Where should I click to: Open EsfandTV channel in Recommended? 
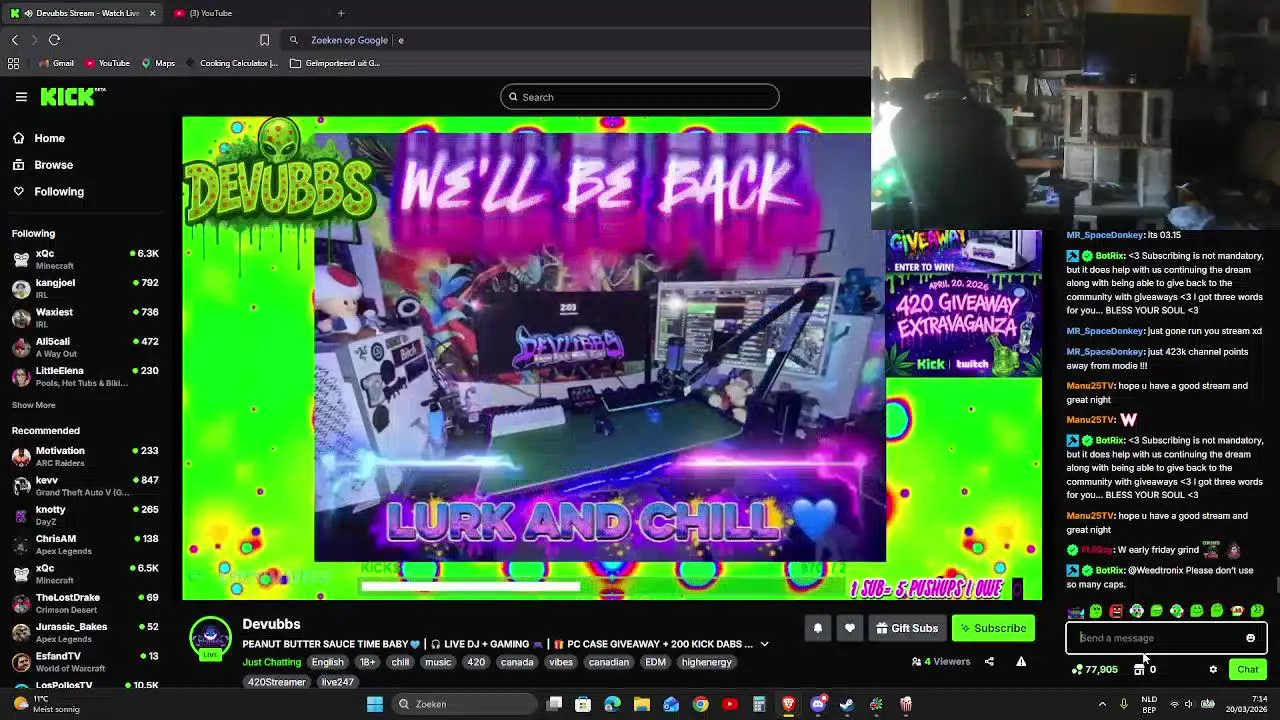tap(86, 661)
